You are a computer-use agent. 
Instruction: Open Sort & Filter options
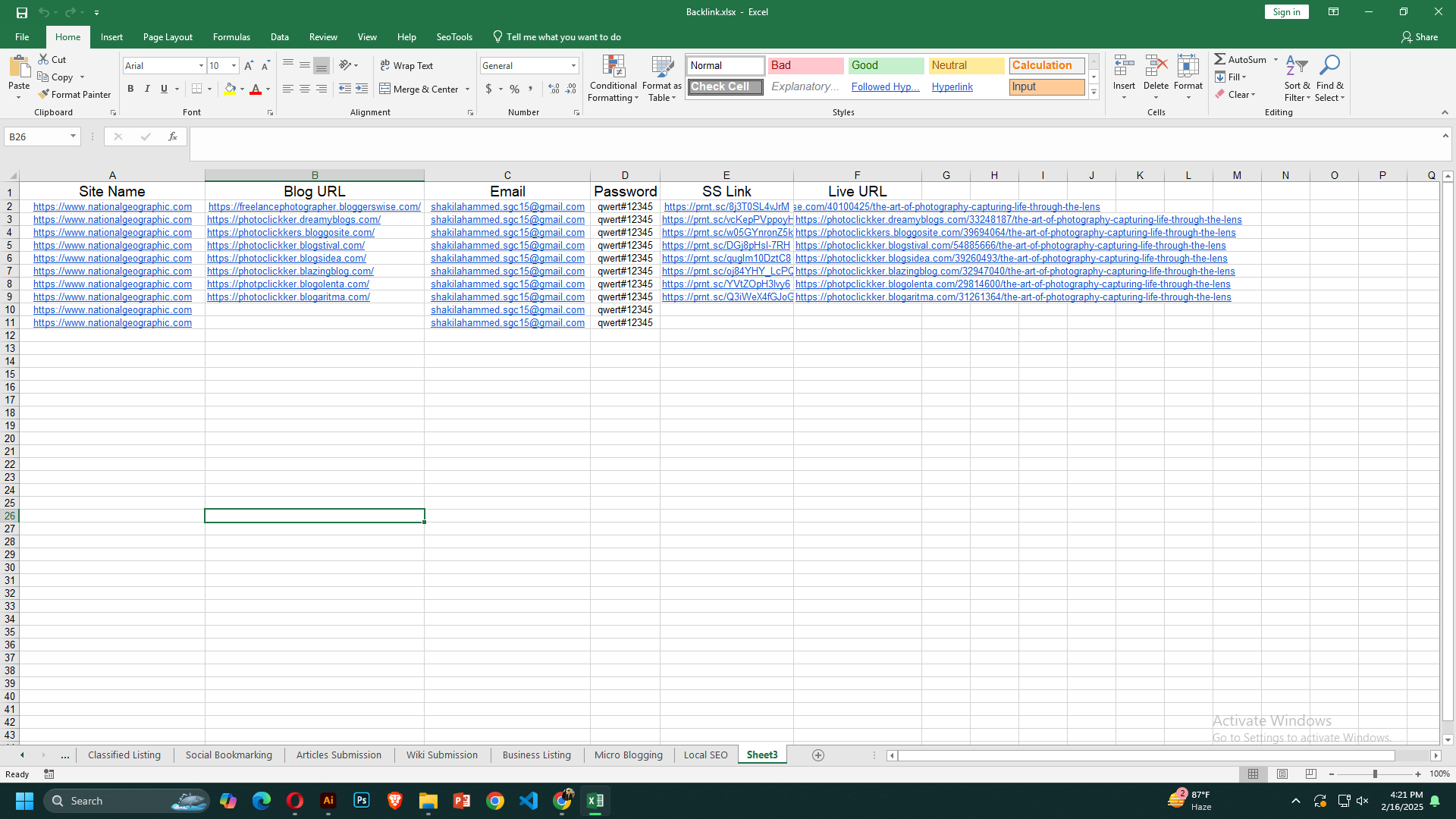[x=1296, y=78]
